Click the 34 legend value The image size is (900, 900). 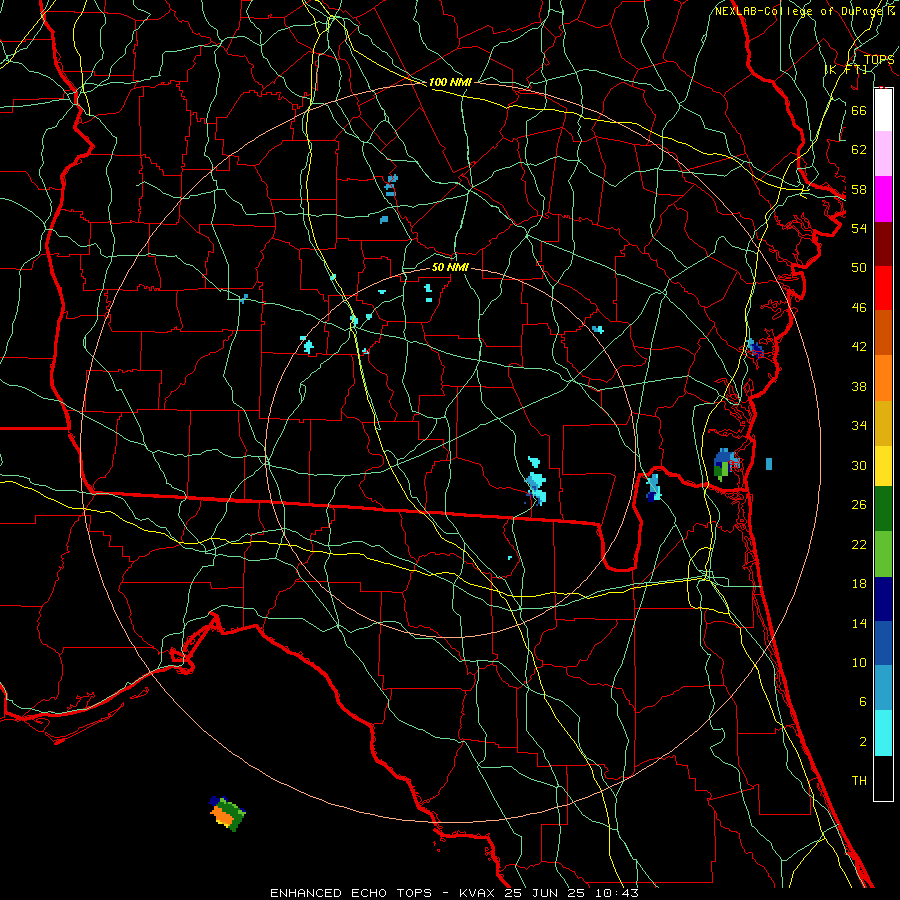[859, 426]
